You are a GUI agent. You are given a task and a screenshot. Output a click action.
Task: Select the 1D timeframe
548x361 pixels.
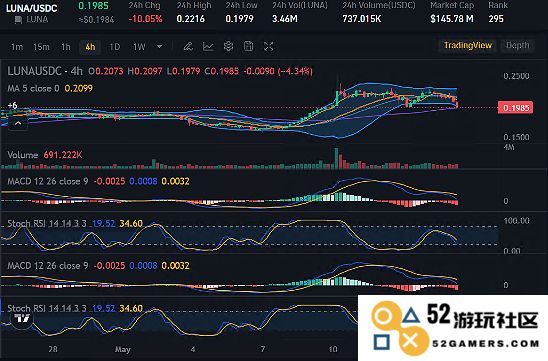[115, 47]
